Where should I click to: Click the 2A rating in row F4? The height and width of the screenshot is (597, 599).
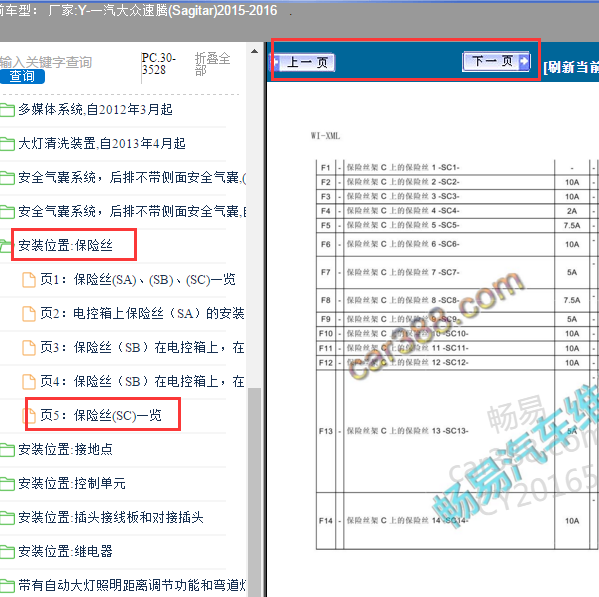pyautogui.click(x=572, y=211)
